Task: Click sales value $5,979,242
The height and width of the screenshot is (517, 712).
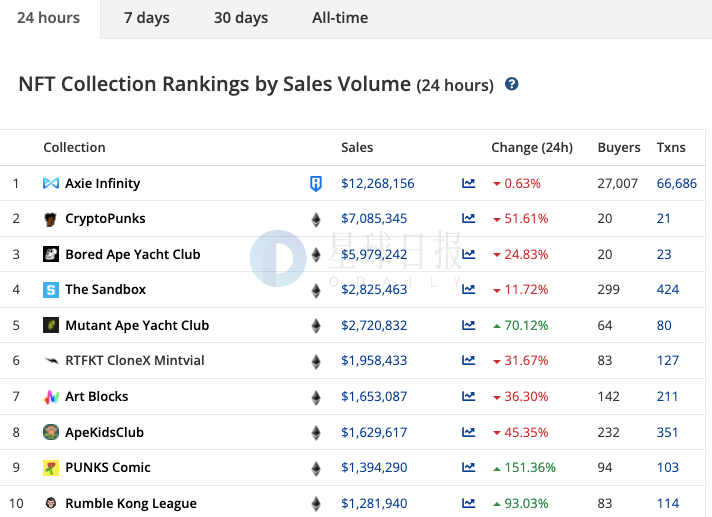Action: (374, 254)
